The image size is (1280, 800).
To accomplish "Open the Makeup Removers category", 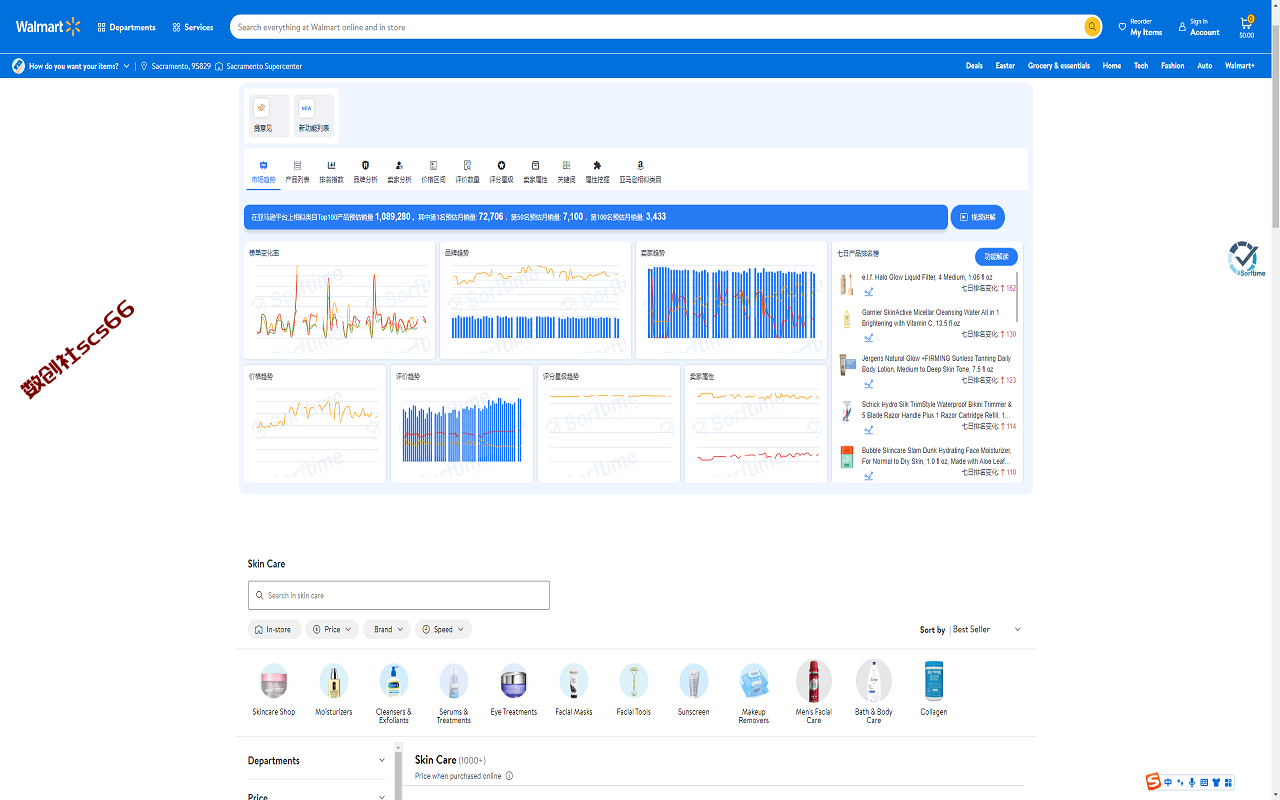I will coord(753,693).
